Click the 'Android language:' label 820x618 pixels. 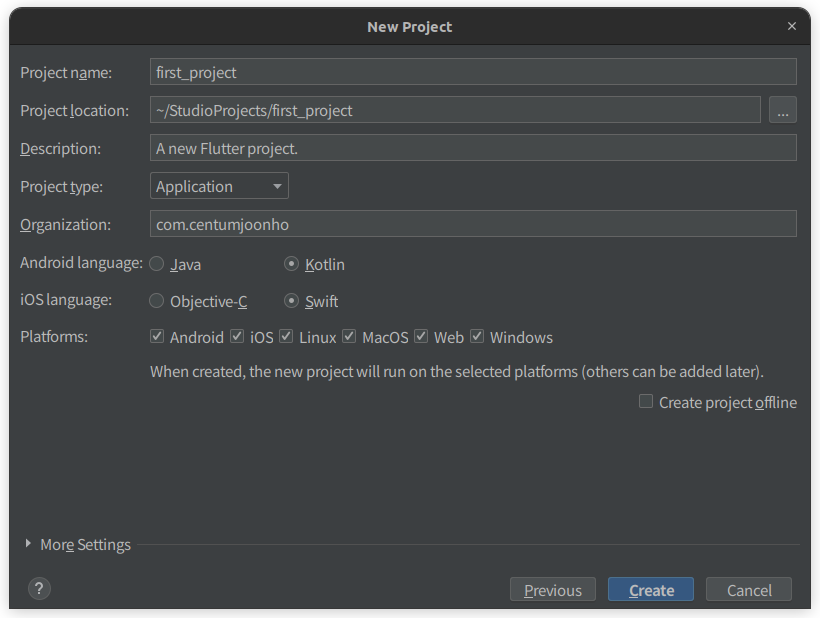pyautogui.click(x=81, y=262)
